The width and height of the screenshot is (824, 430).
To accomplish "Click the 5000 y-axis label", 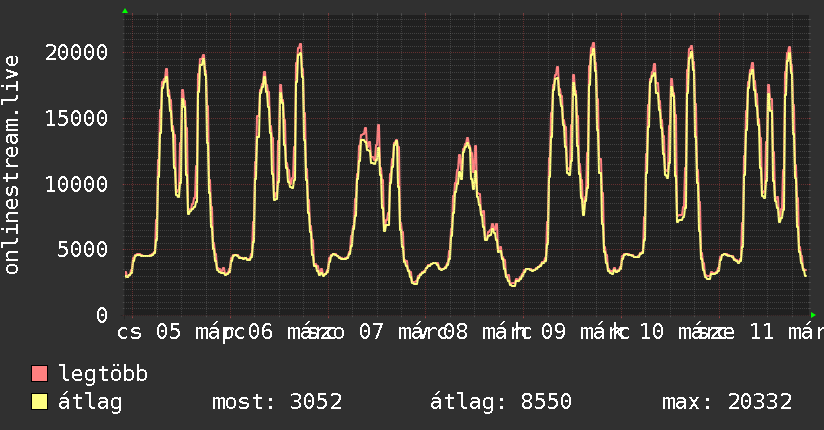I will coord(83,249).
